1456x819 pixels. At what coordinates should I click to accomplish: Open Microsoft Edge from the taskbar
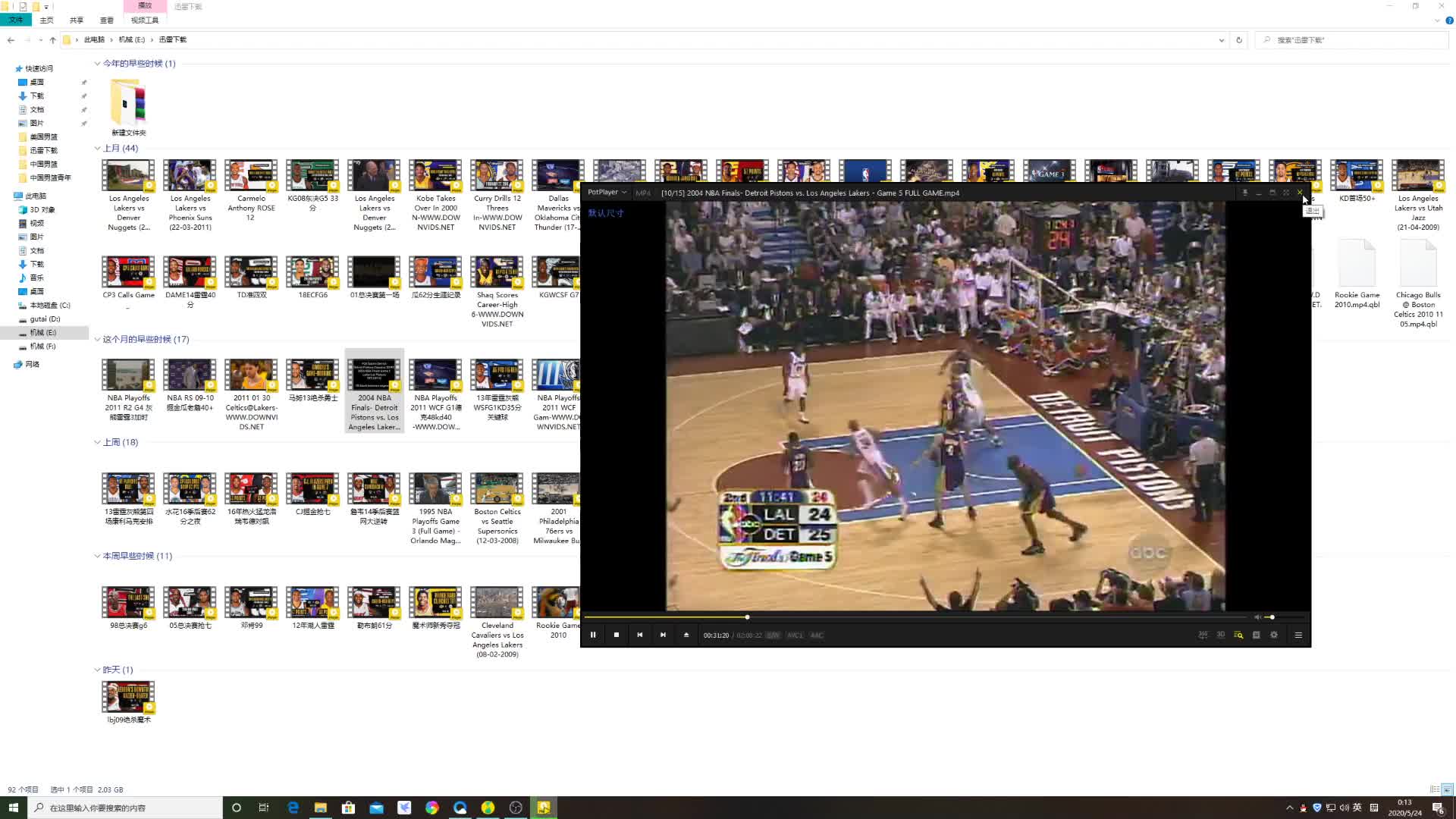[293, 808]
